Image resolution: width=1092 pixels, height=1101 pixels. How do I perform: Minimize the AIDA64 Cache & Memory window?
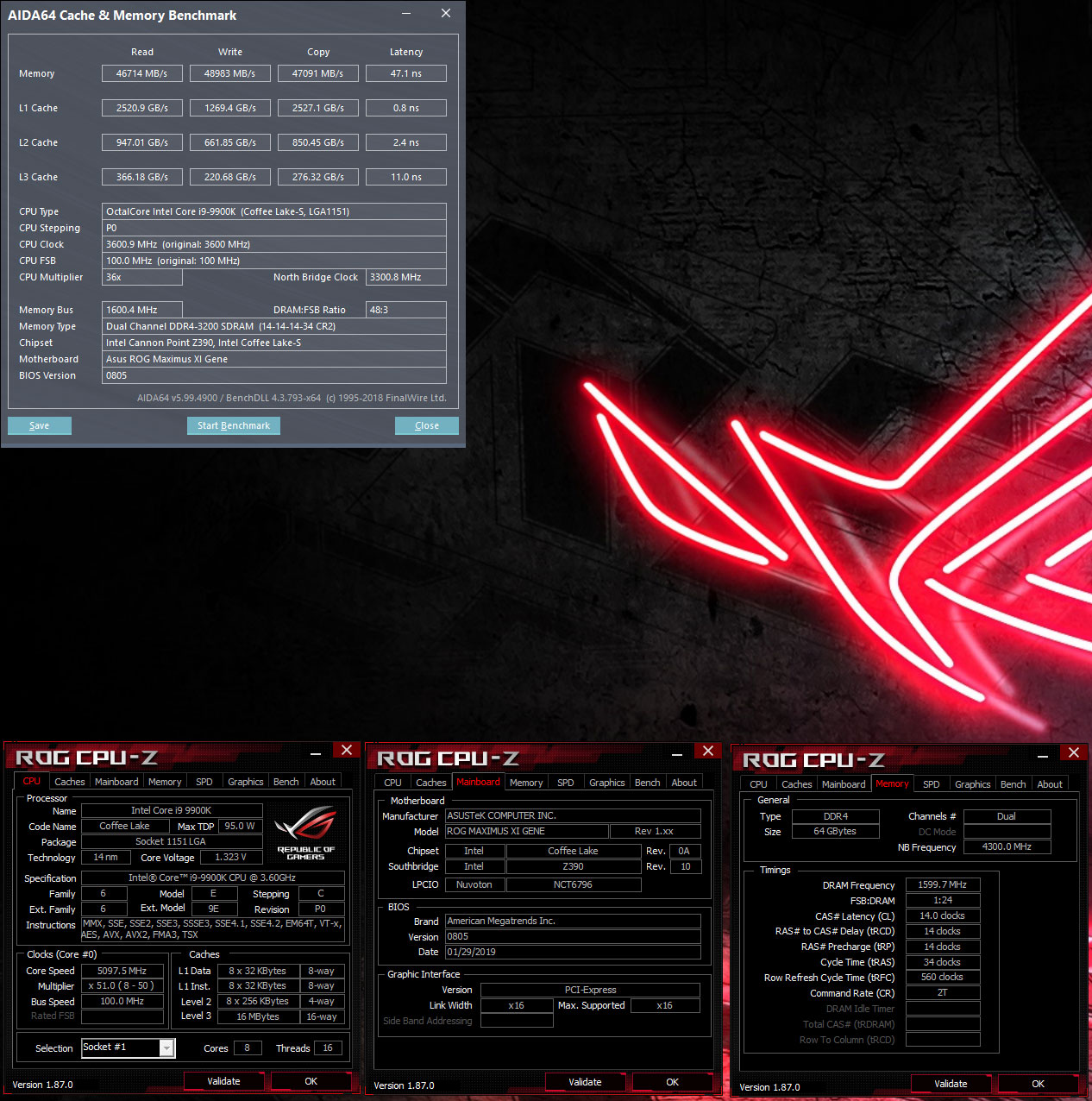406,13
